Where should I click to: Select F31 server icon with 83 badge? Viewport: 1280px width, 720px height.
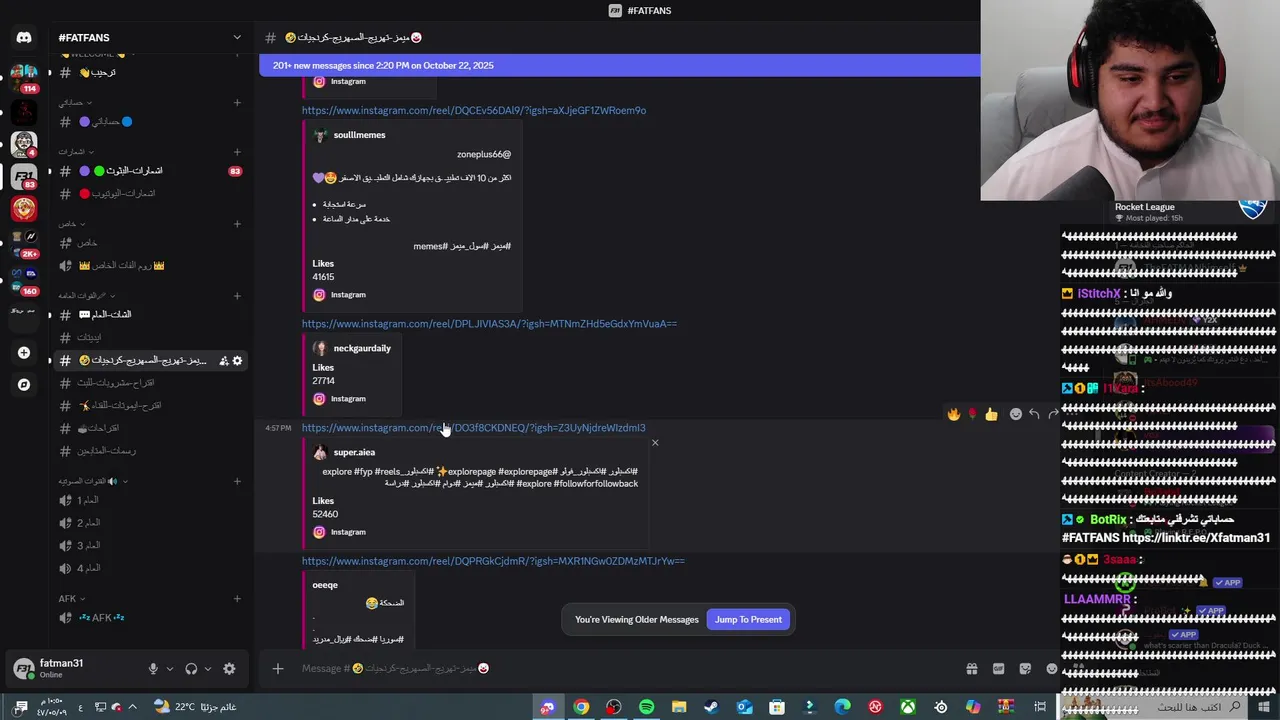24,176
